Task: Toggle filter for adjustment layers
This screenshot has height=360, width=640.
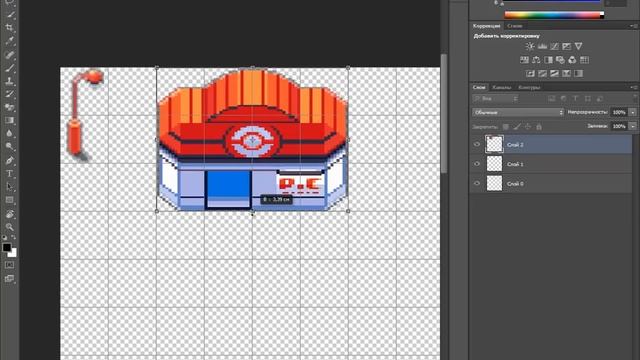Action: (x=564, y=99)
